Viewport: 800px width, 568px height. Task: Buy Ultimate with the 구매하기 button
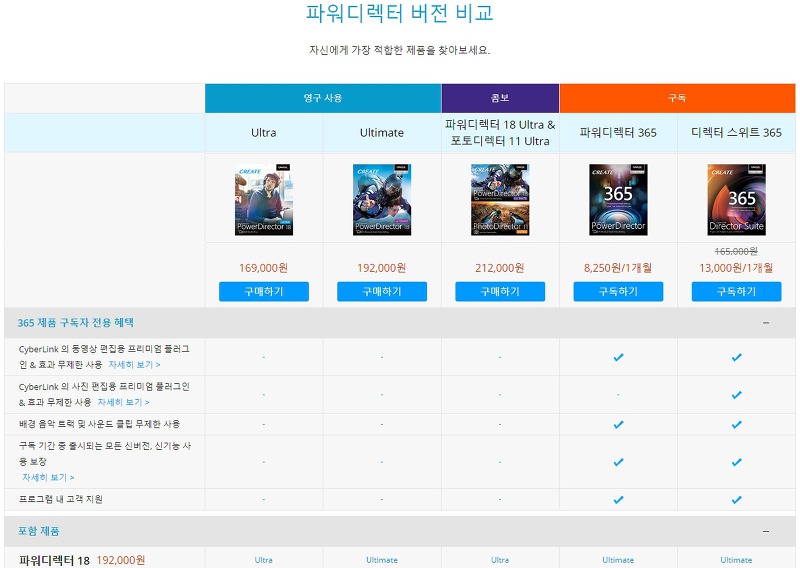click(x=382, y=291)
